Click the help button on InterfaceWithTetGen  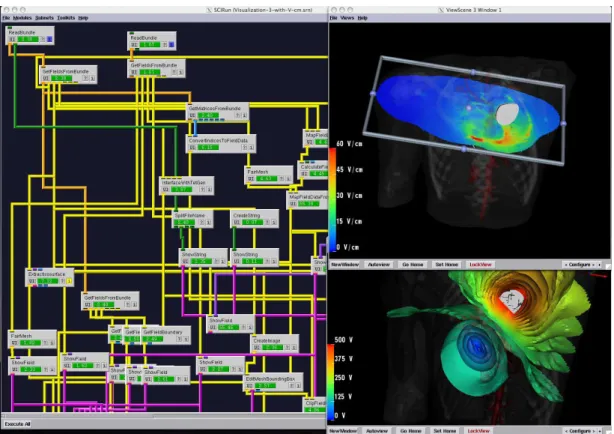202,189
